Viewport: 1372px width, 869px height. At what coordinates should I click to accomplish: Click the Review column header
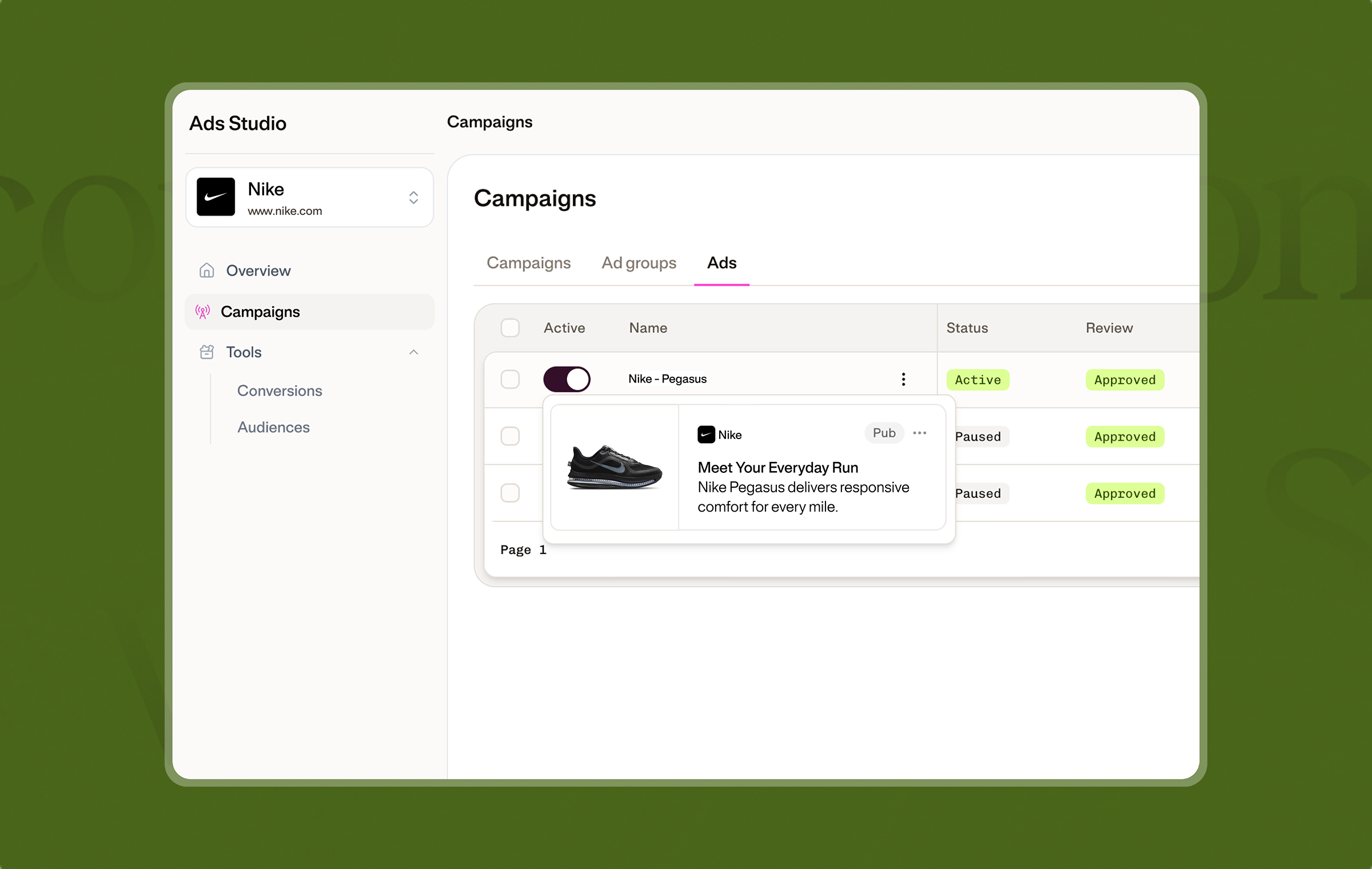point(1109,328)
